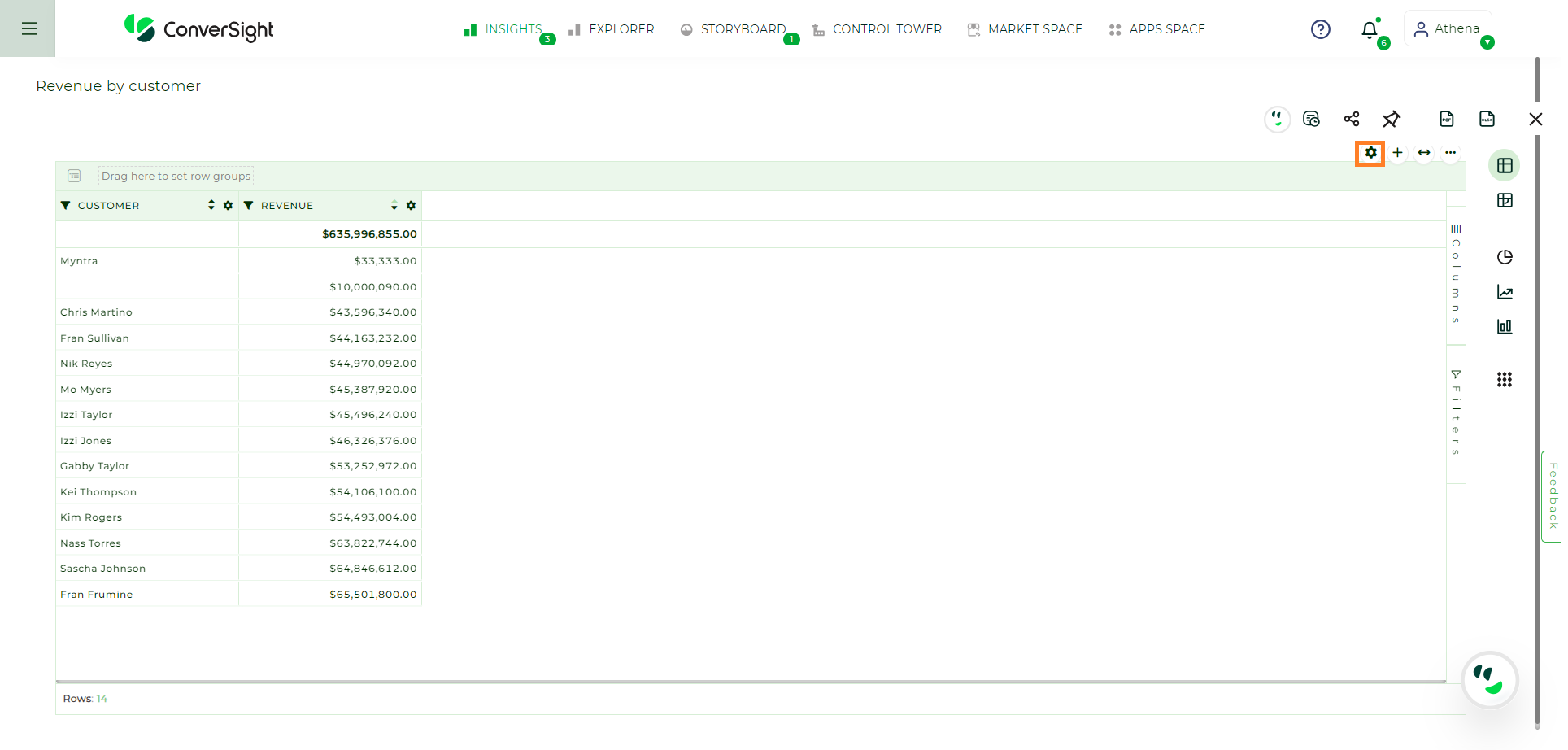Navigate to Control Tower

[877, 29]
